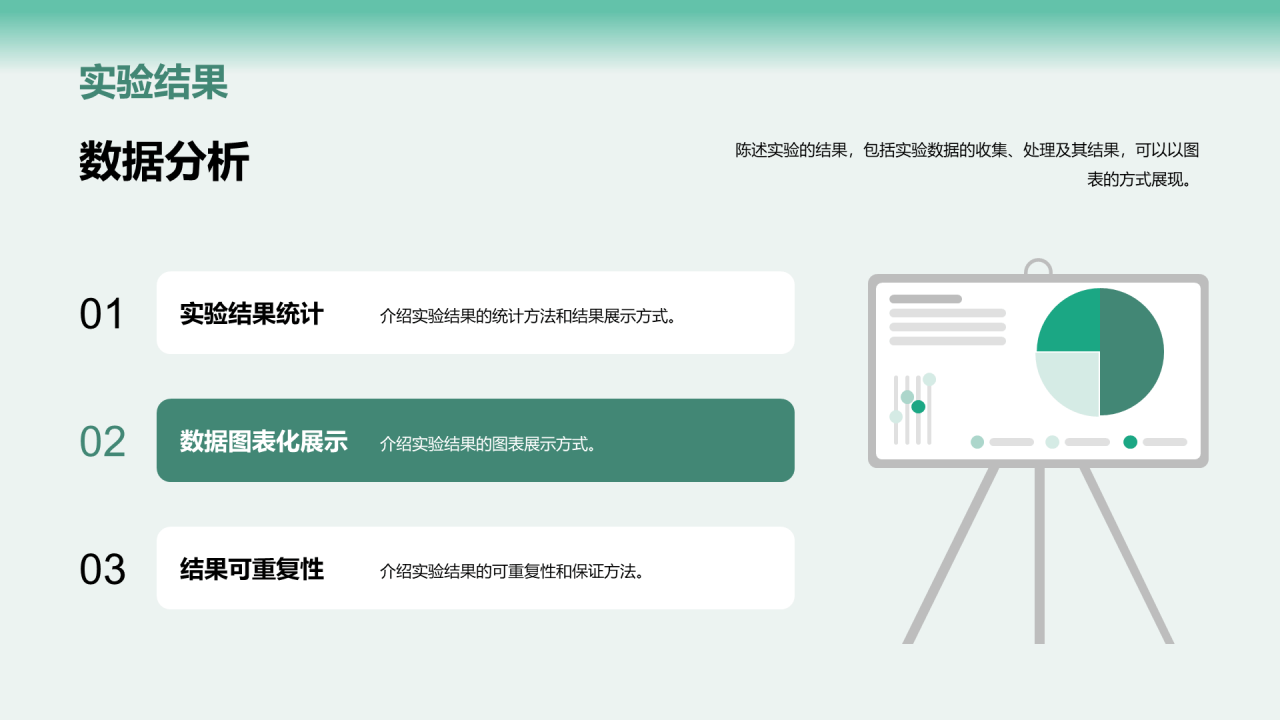Viewport: 1280px width, 720px height.
Task: Click the green heading 实验结果
Action: [154, 83]
